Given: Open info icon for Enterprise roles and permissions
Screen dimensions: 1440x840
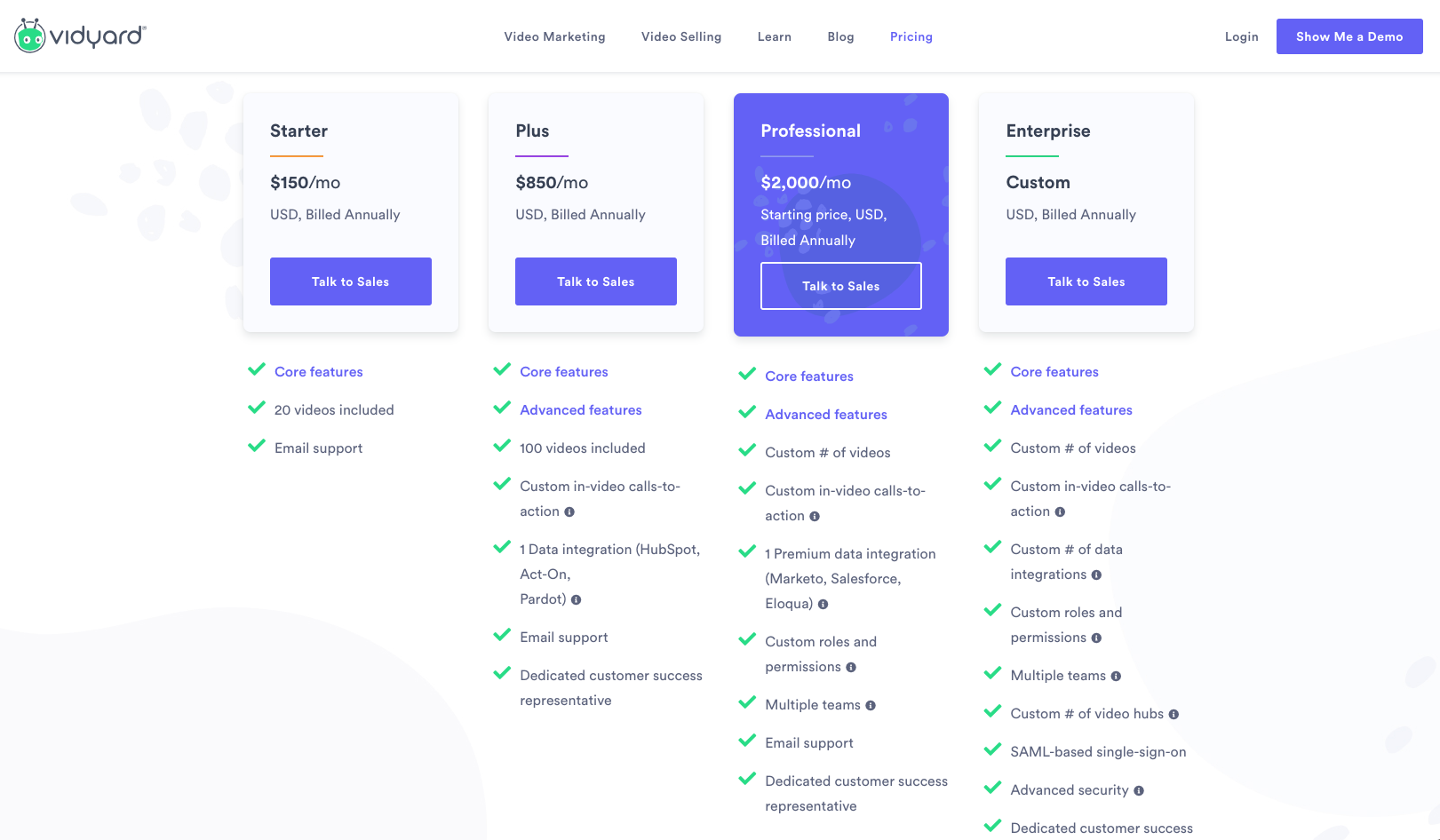Looking at the screenshot, I should pyautogui.click(x=1096, y=638).
